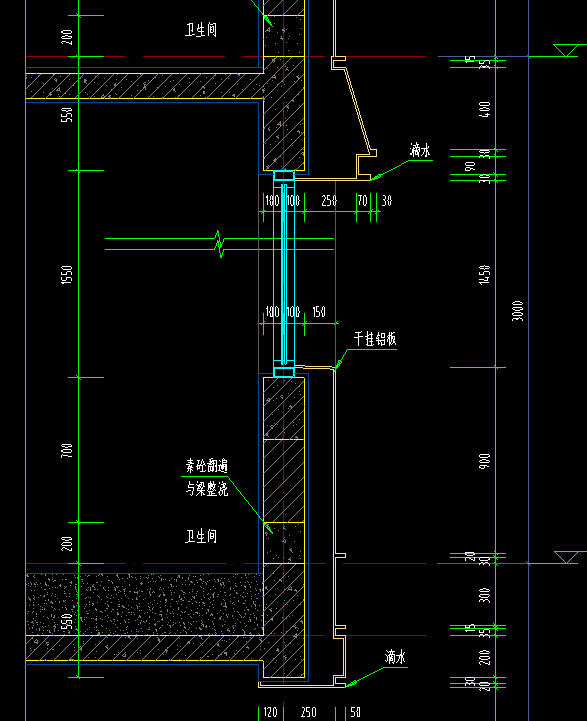Pick the 120 dimension text

point(270,712)
